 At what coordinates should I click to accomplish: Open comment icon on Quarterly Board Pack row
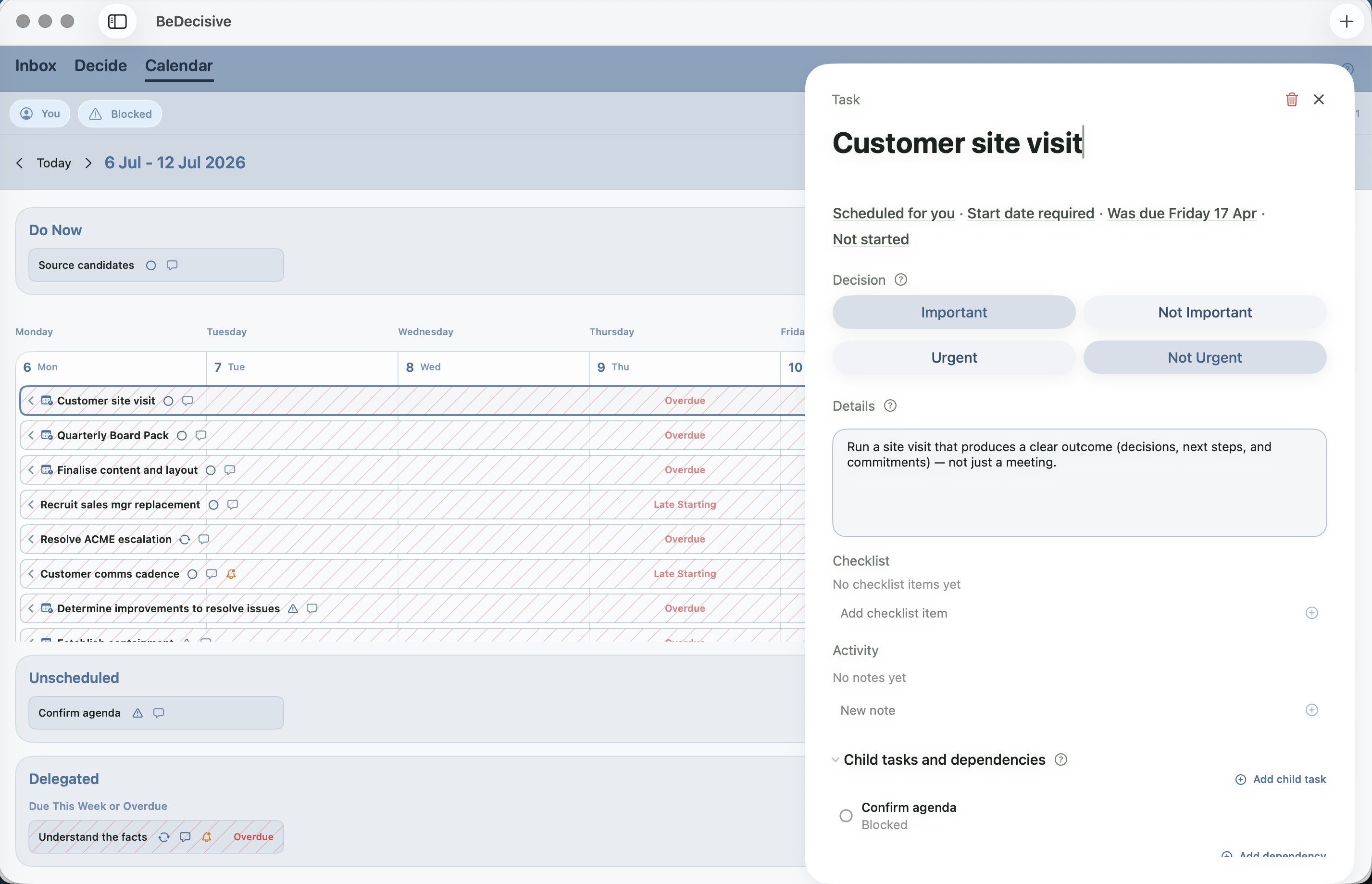click(201, 435)
